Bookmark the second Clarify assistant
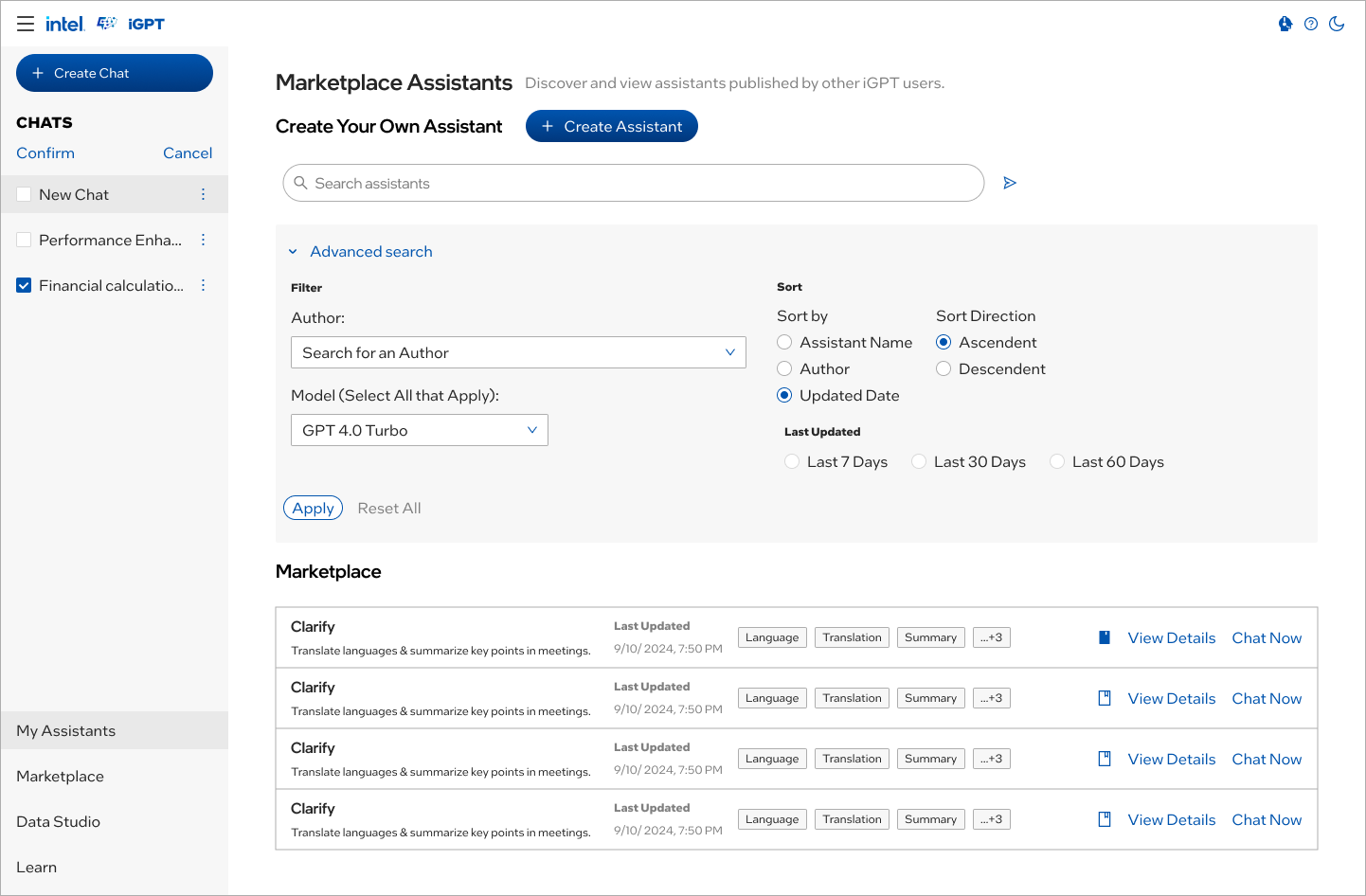 click(x=1105, y=698)
